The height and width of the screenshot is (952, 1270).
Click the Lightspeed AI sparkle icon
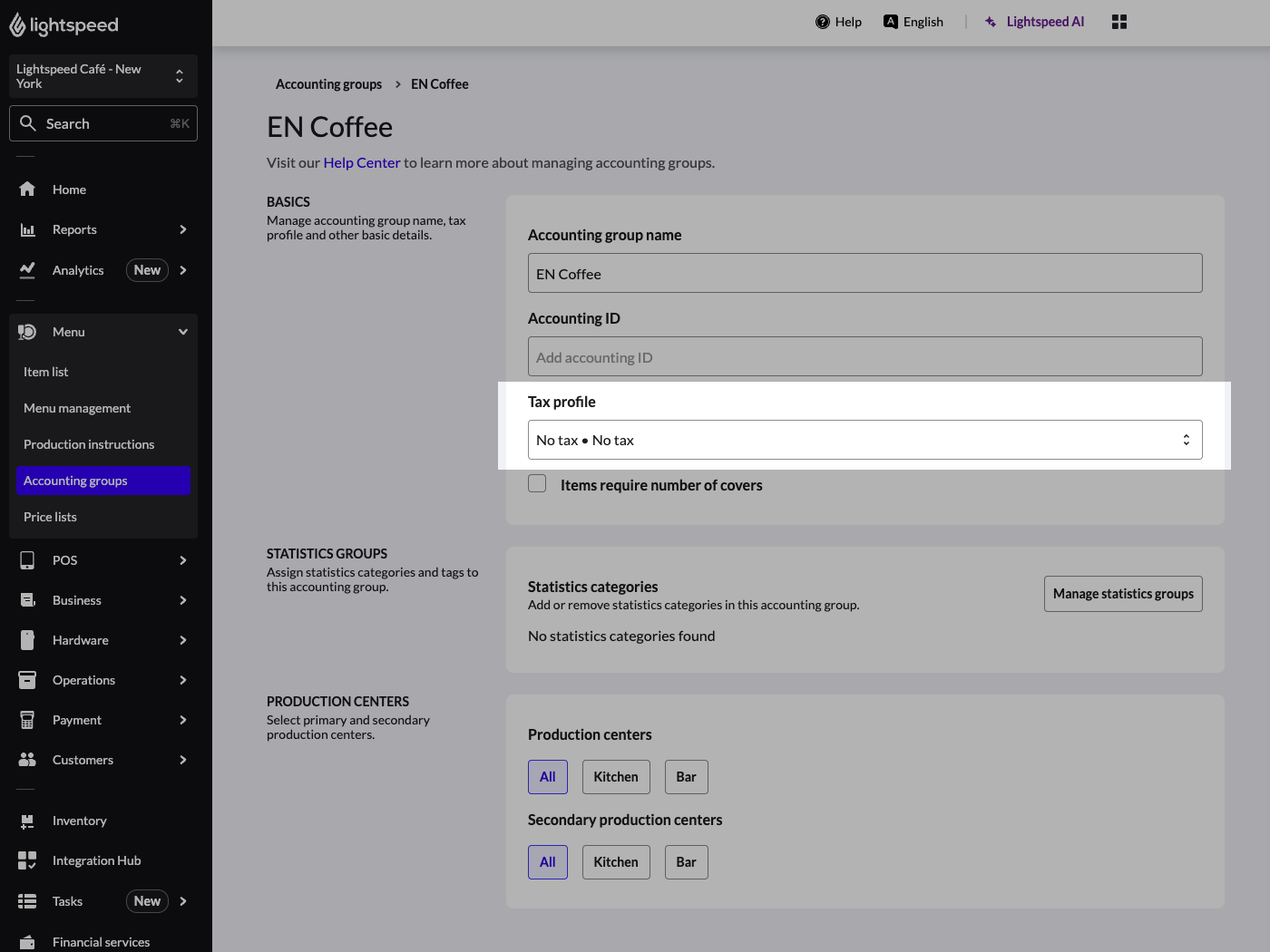991,22
